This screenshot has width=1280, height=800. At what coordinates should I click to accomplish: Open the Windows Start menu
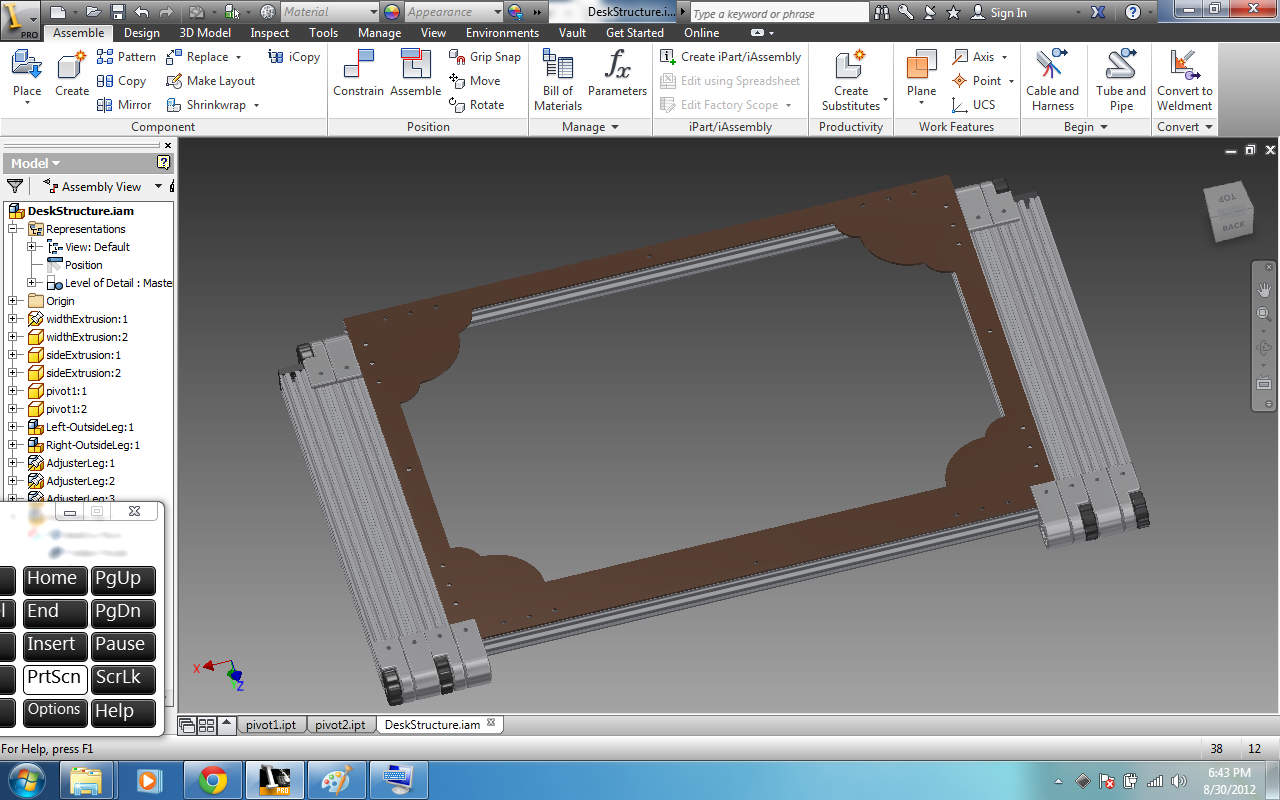coord(25,780)
